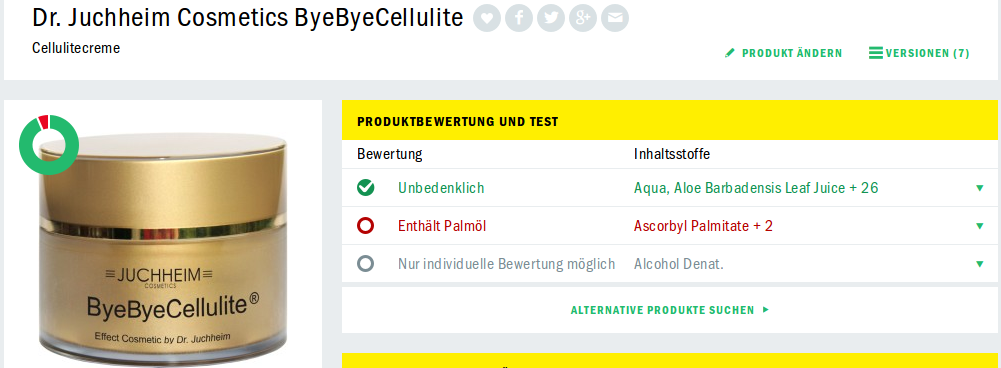The width and height of the screenshot is (1001, 368).
Task: Expand the Alcohol Denat. row arrow
Action: [980, 264]
